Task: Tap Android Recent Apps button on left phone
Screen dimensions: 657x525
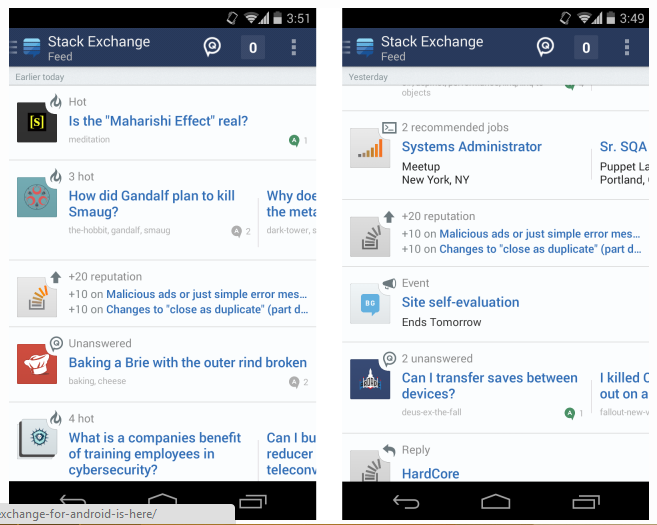Action: click(x=253, y=501)
